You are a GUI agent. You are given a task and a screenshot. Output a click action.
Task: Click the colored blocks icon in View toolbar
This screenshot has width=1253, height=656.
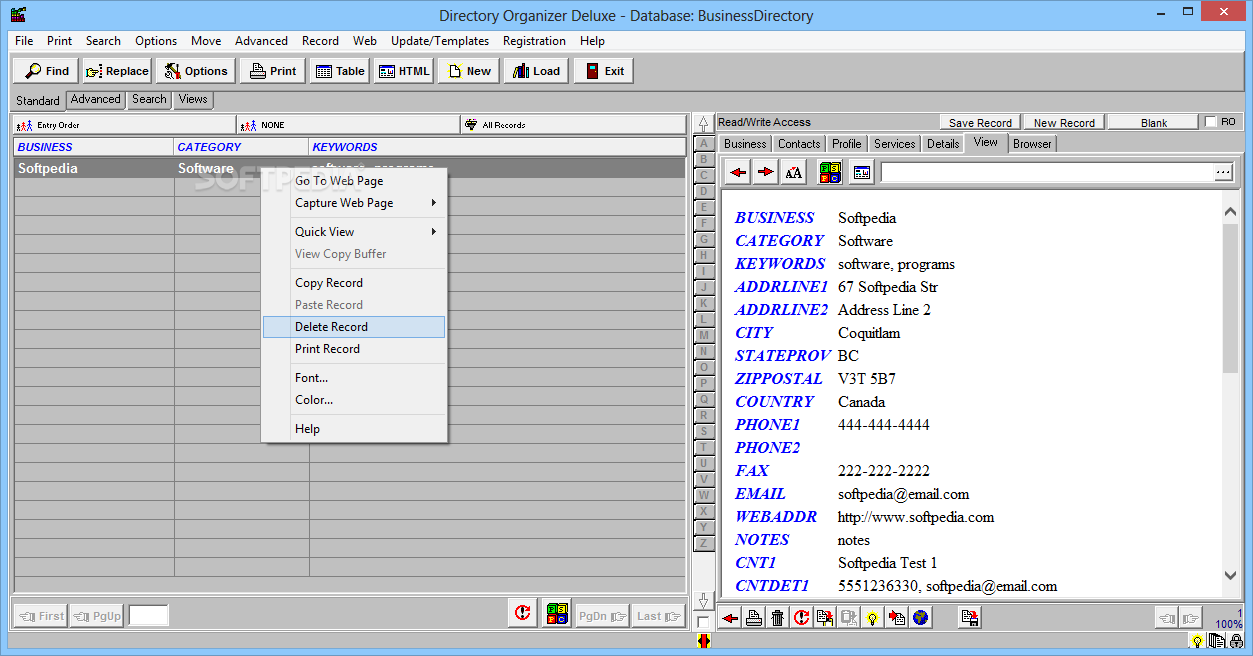(830, 172)
